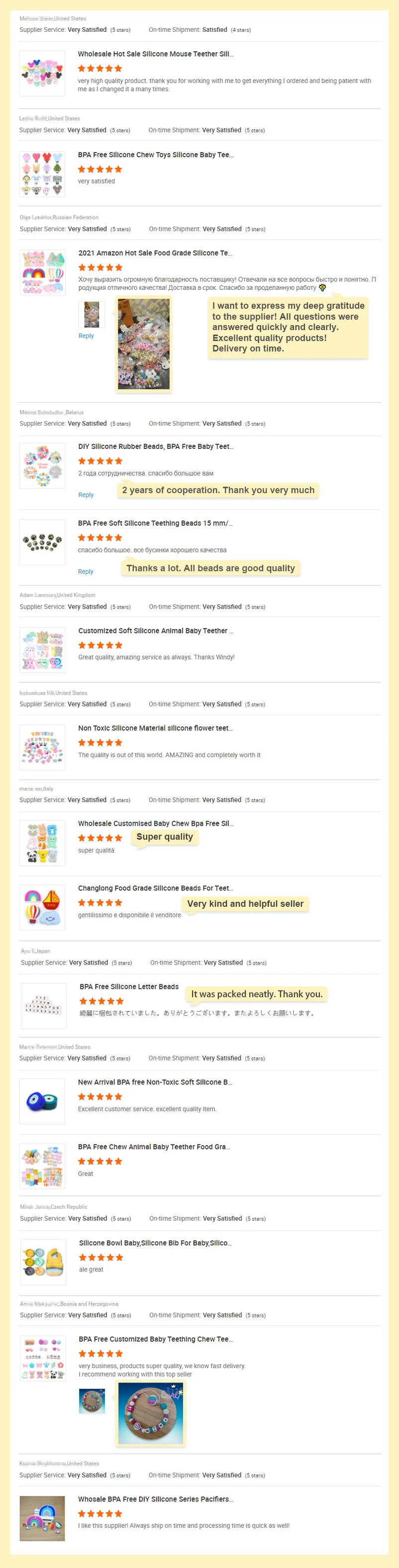Image resolution: width=399 pixels, height=1568 pixels.
Task: Open the 2021 Amazon Hot Sale Food Grade title
Action: tap(155, 253)
